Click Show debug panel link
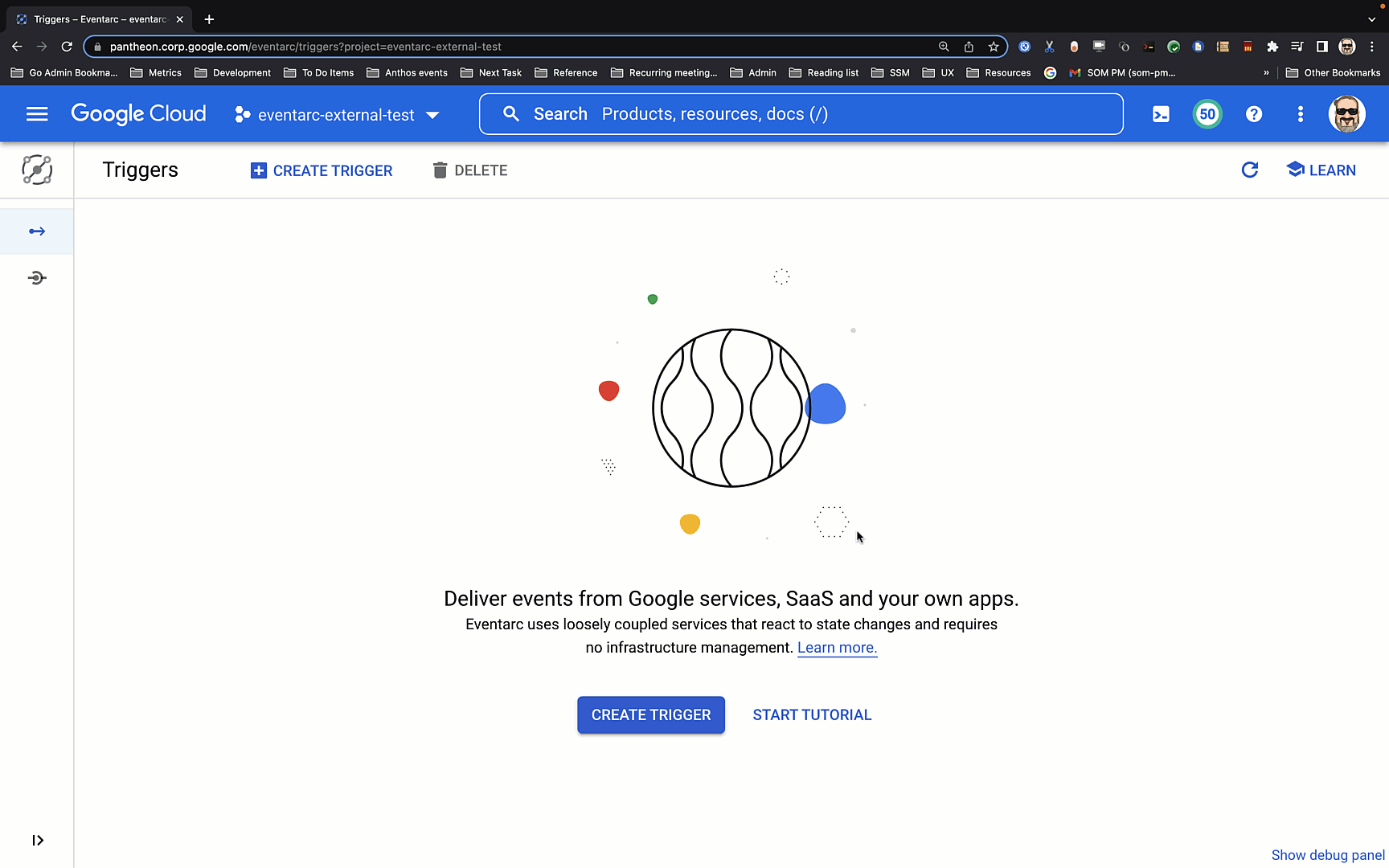Viewport: 1389px width, 868px height. click(1328, 855)
